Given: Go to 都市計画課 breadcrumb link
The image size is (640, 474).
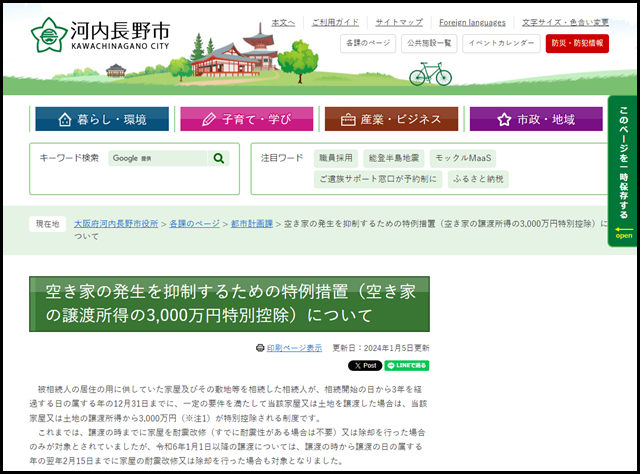Looking at the screenshot, I should pos(252,224).
